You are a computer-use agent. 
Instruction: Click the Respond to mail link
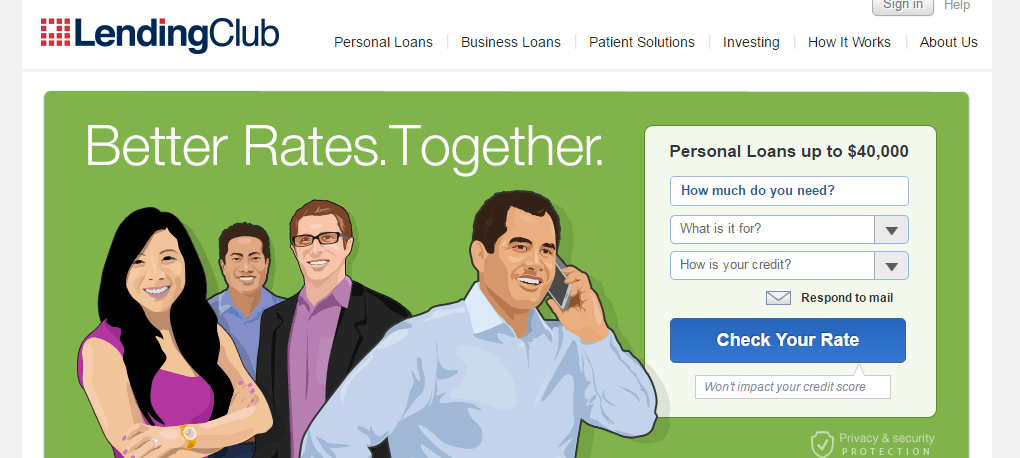click(x=847, y=298)
